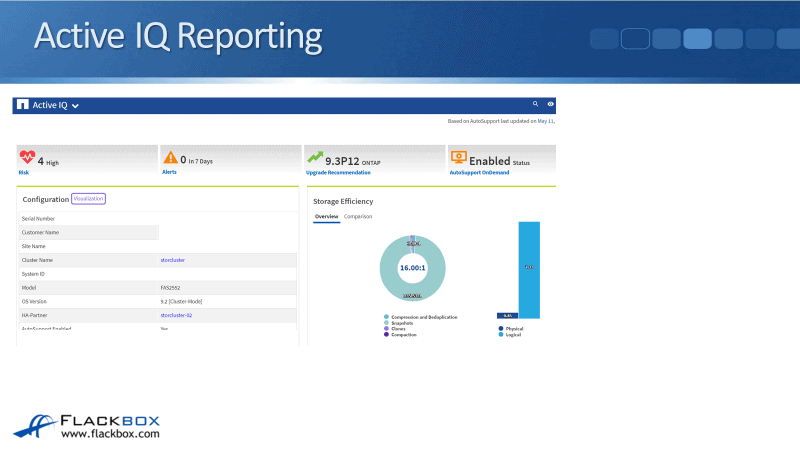Select the Overview tab
The height and width of the screenshot is (450, 800).
(326, 216)
